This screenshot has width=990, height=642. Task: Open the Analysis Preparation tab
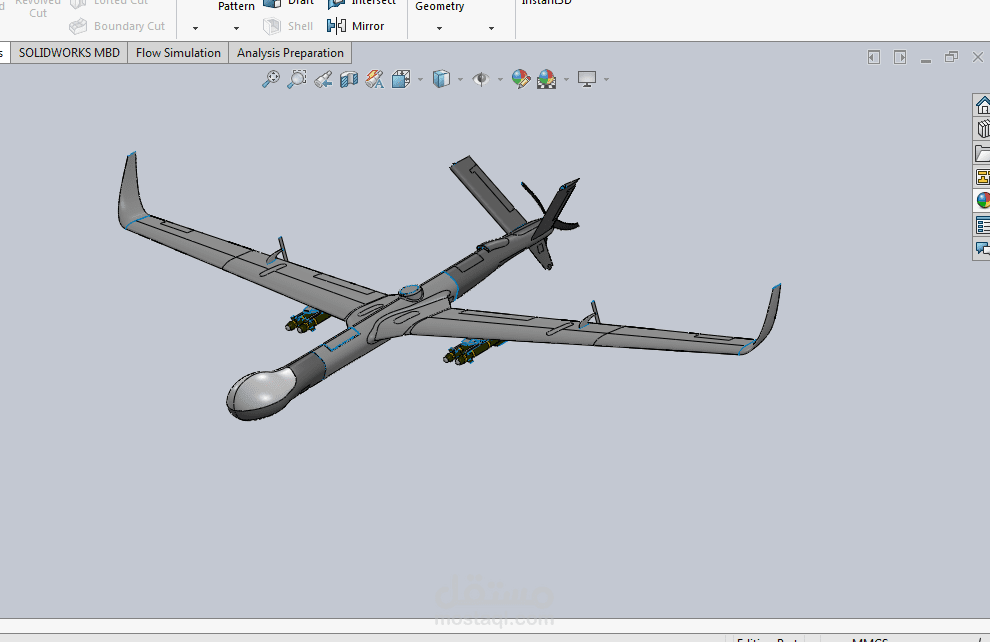coord(290,52)
